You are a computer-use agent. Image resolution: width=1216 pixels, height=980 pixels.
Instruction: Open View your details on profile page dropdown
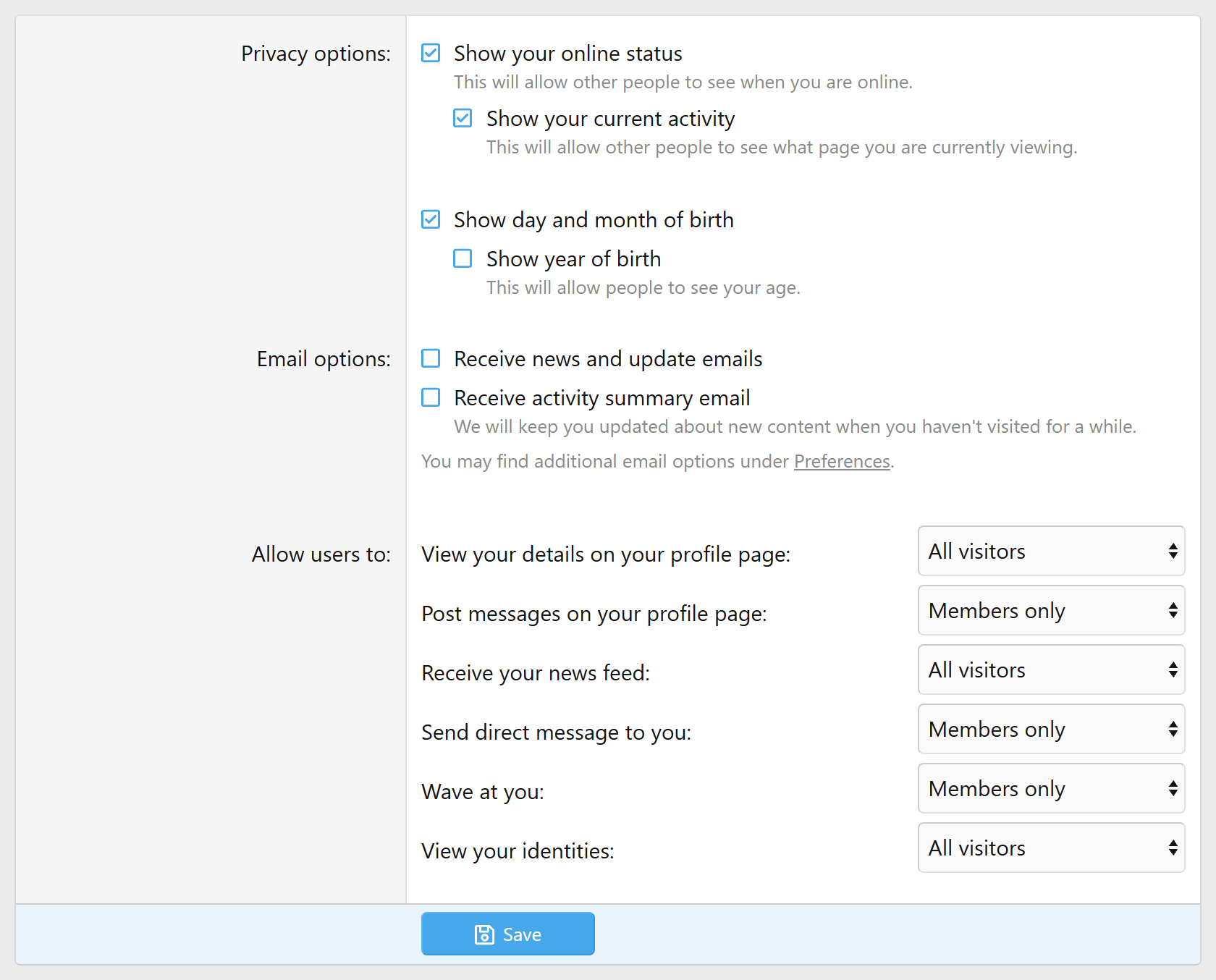[x=1051, y=551]
